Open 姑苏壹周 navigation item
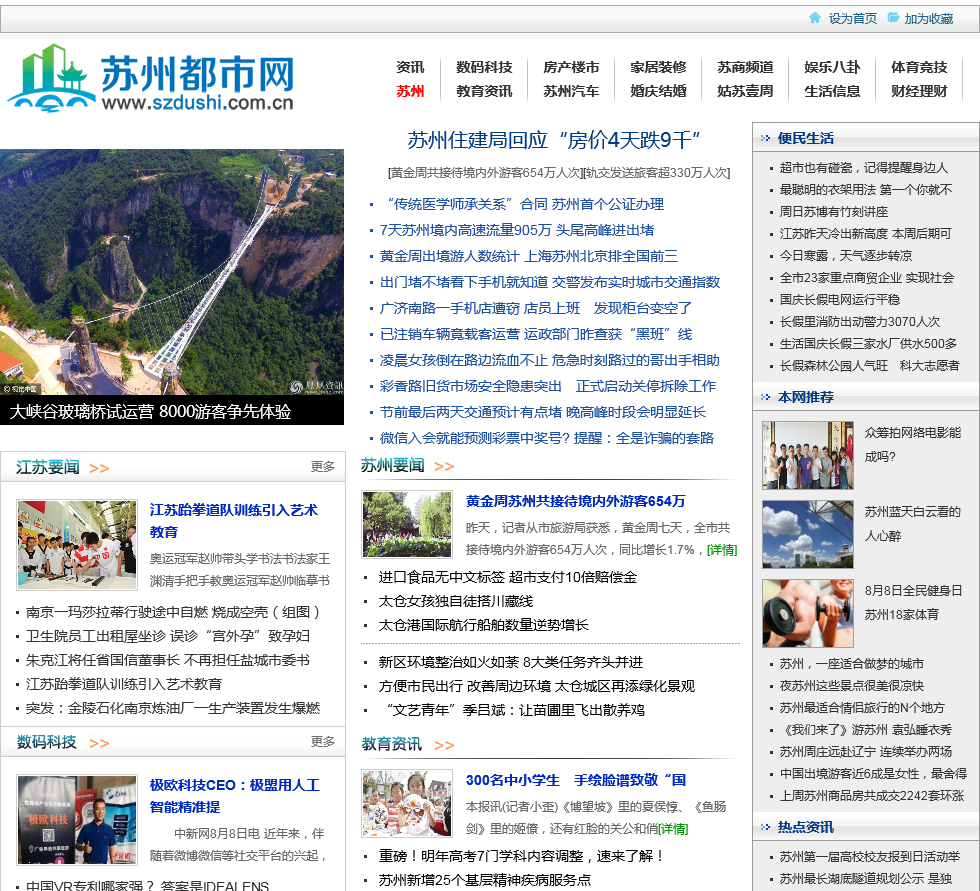 [745, 91]
